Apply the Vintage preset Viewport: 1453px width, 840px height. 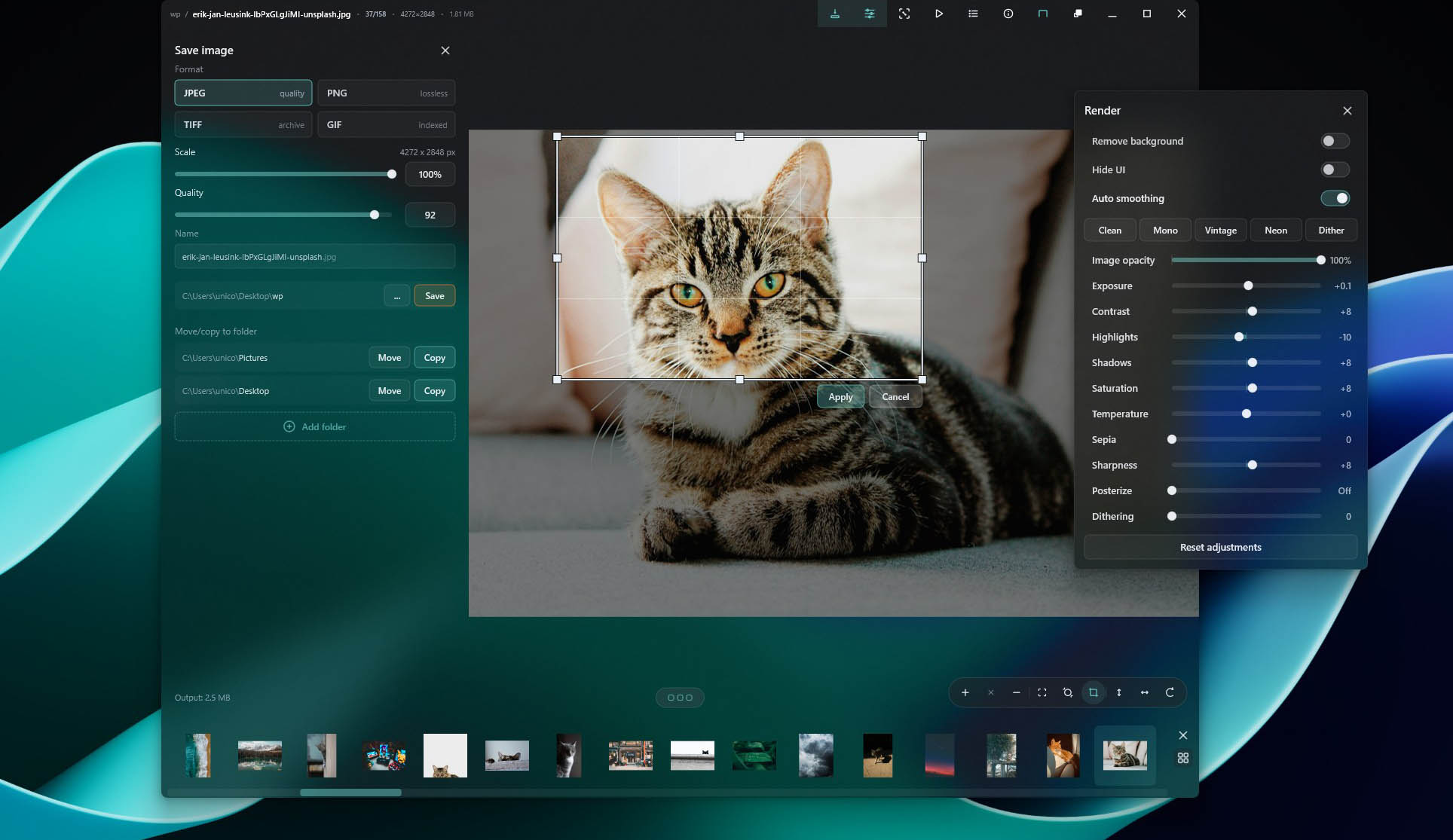click(x=1221, y=231)
